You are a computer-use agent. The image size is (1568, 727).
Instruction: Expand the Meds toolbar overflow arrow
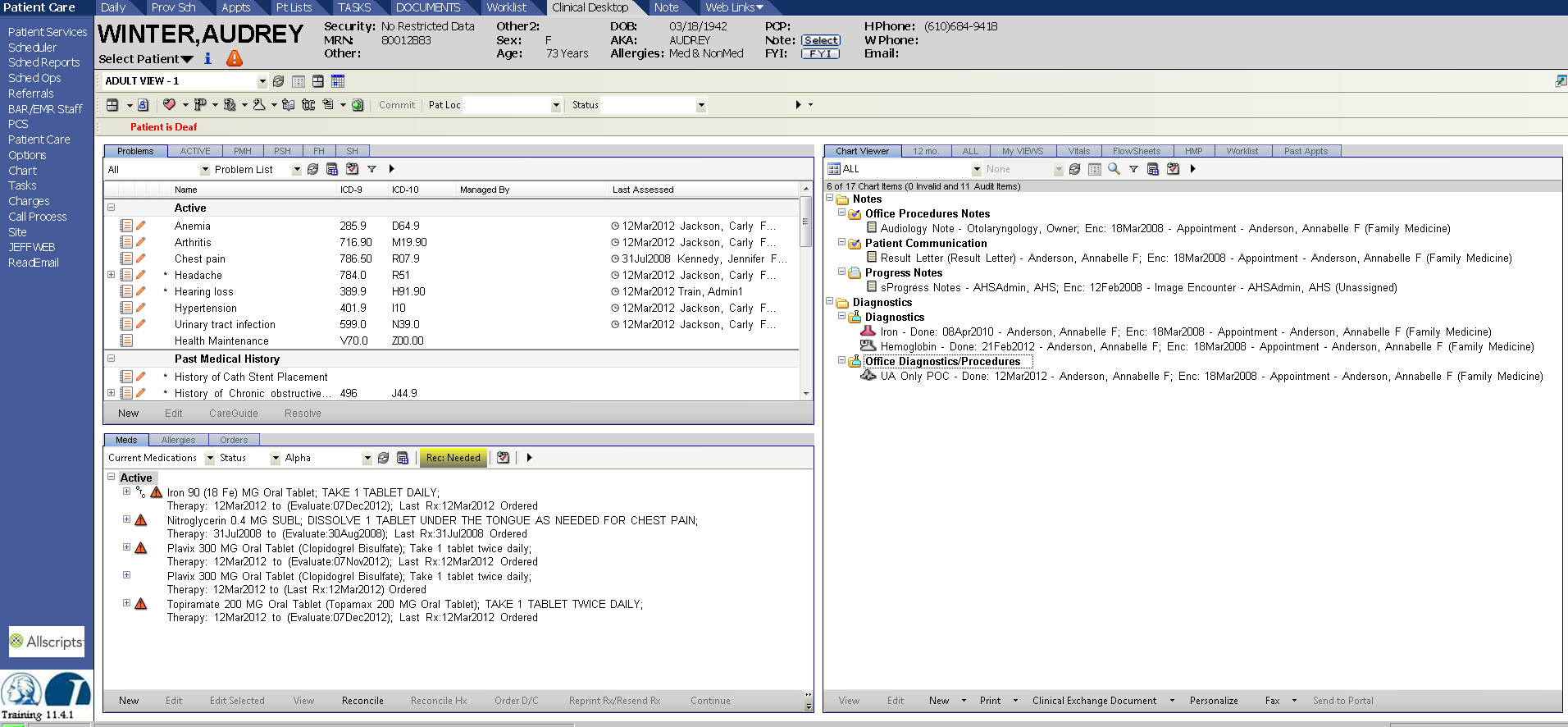530,458
